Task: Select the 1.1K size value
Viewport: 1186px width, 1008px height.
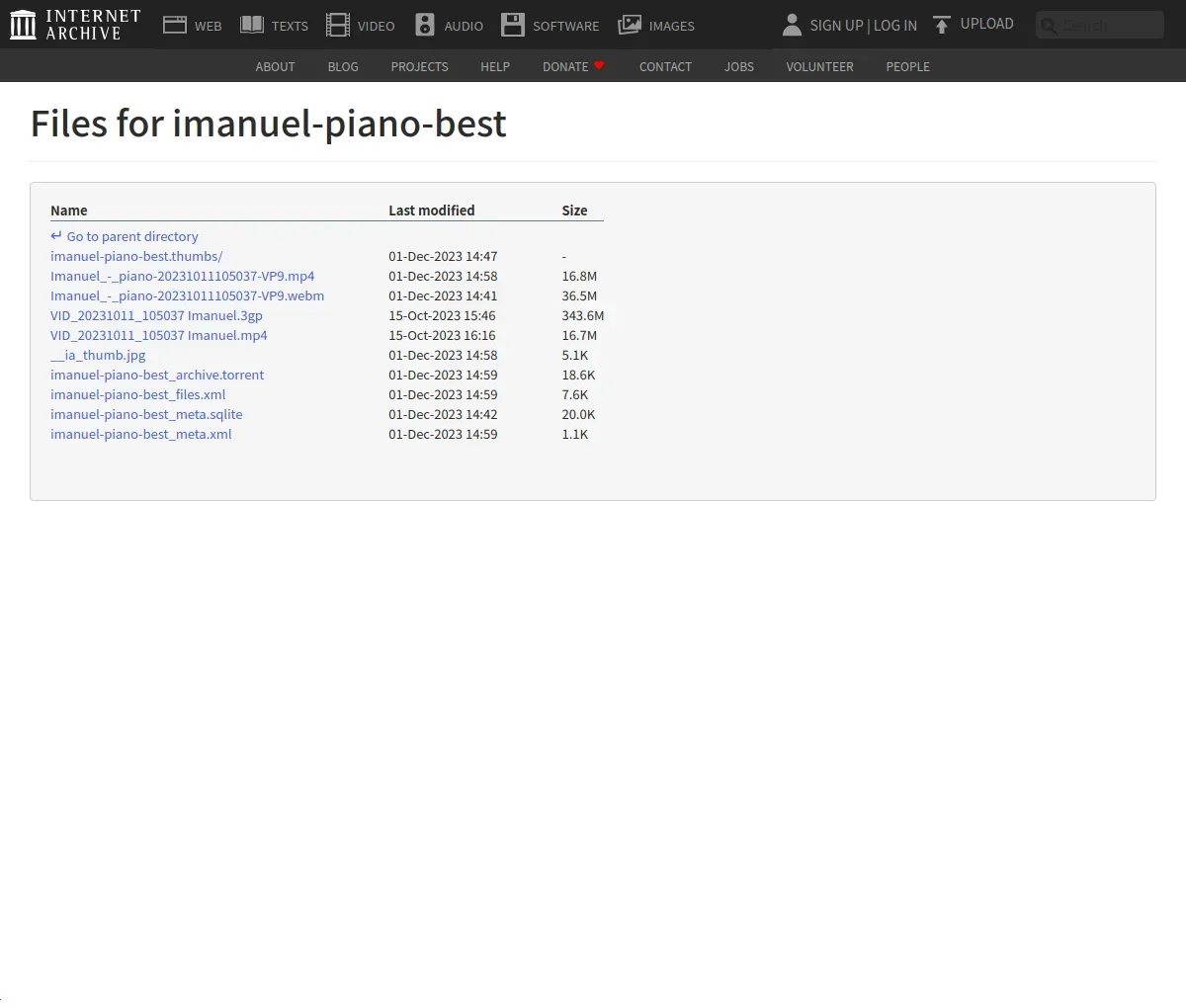Action: click(x=575, y=434)
